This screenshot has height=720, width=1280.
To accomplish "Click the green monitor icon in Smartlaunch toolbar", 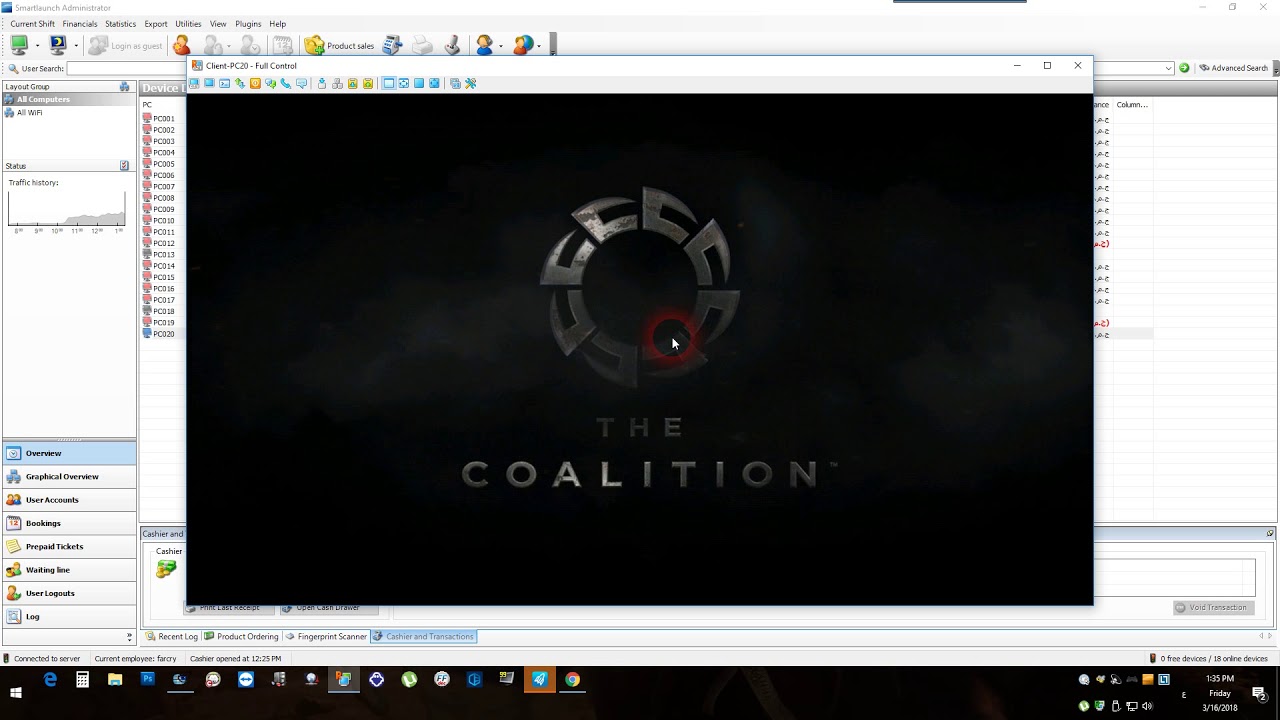I will 19,45.
